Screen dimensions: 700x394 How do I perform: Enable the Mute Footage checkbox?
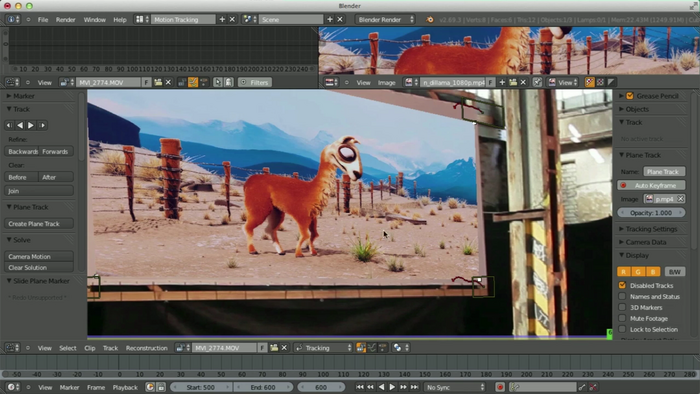622,318
